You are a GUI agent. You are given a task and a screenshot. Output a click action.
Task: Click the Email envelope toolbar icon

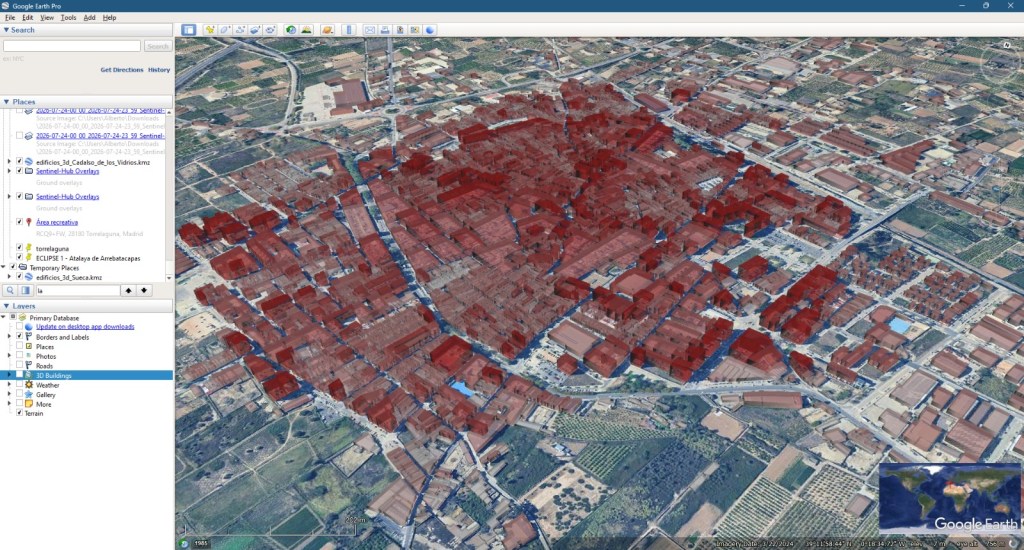(370, 29)
